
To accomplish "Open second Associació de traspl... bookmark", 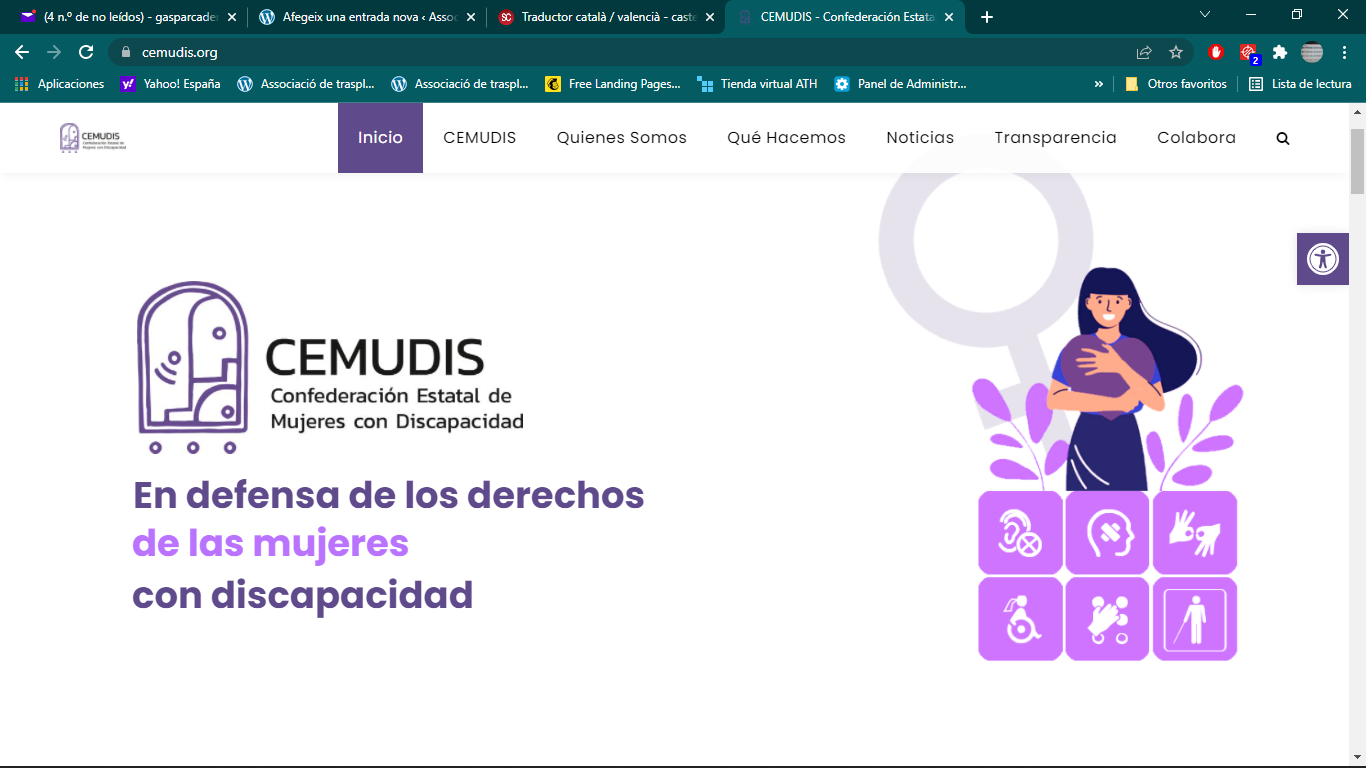I will (460, 84).
